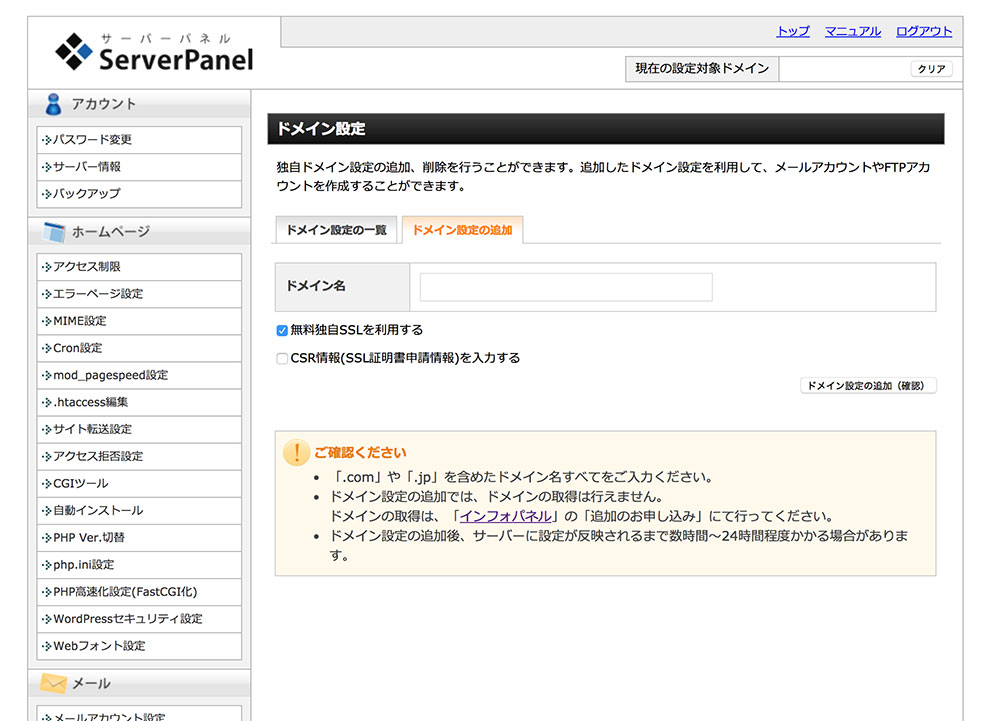
Task: Open the マニュアル link
Action: (x=853, y=31)
